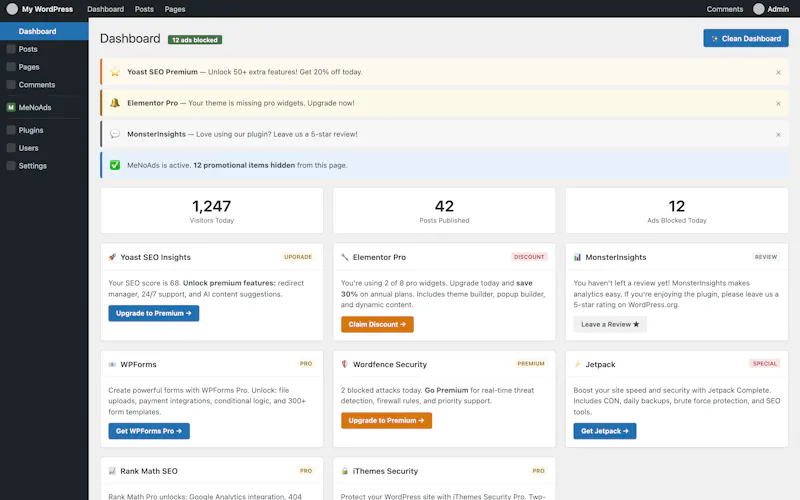Click the iThemes Security card title
This screenshot has width=800, height=500.
(x=385, y=471)
